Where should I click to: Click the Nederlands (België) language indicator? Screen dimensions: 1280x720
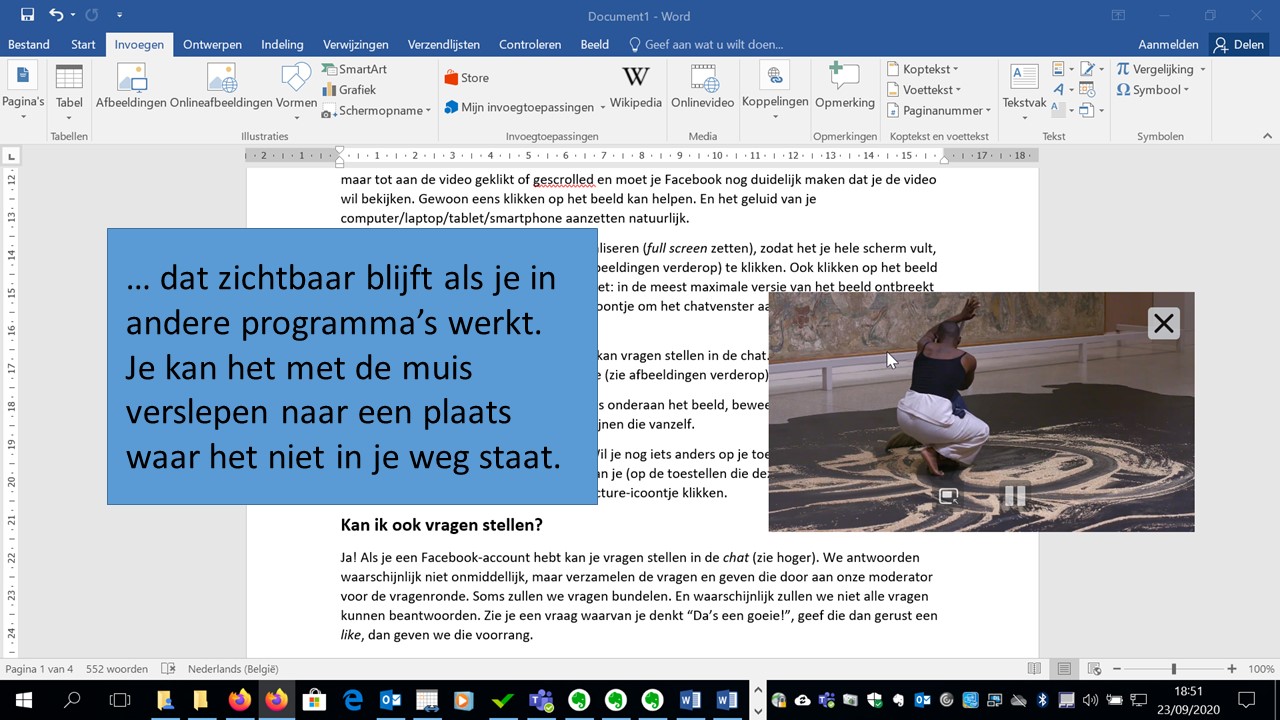[233, 669]
